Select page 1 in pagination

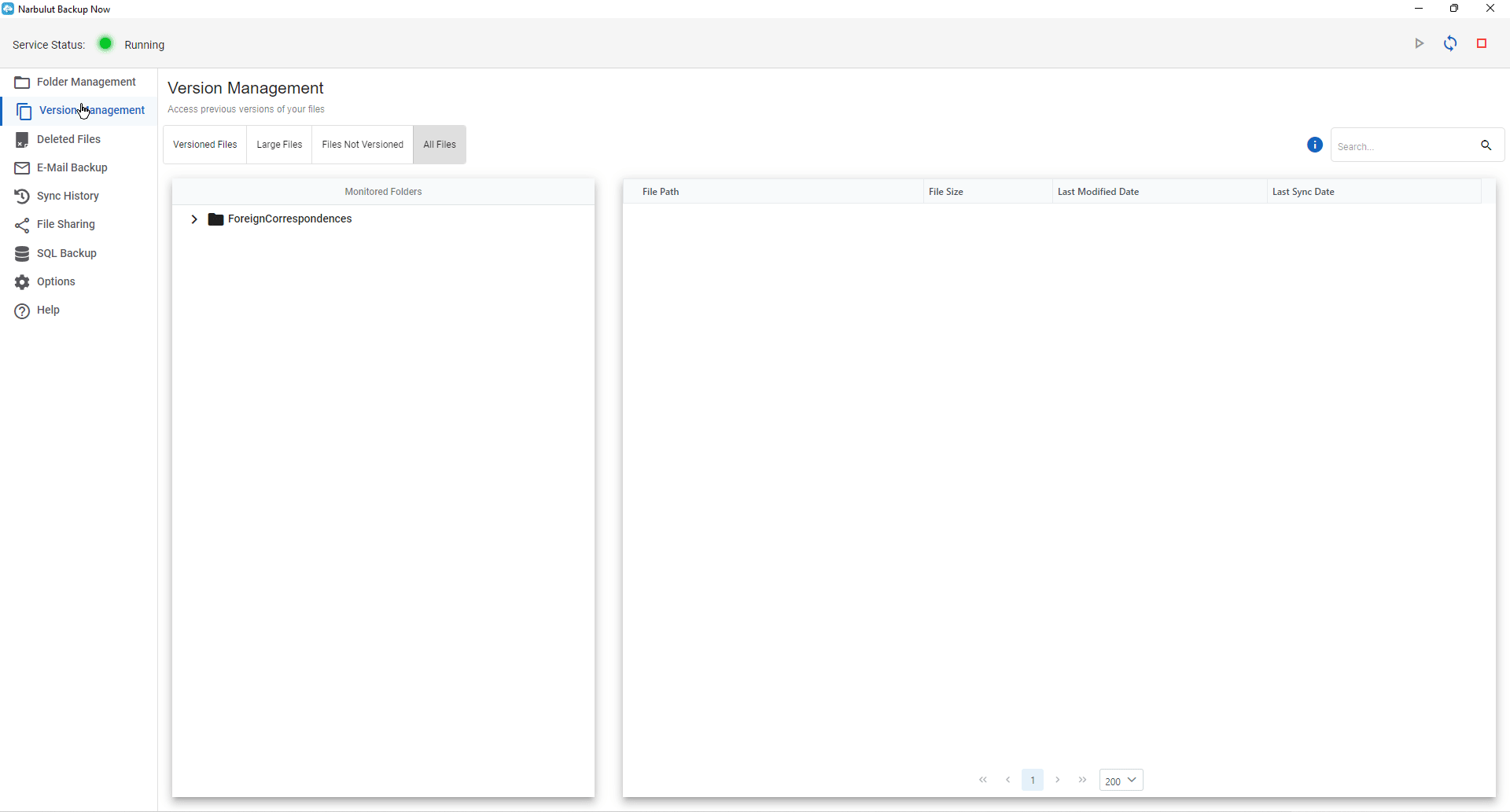pos(1033,780)
